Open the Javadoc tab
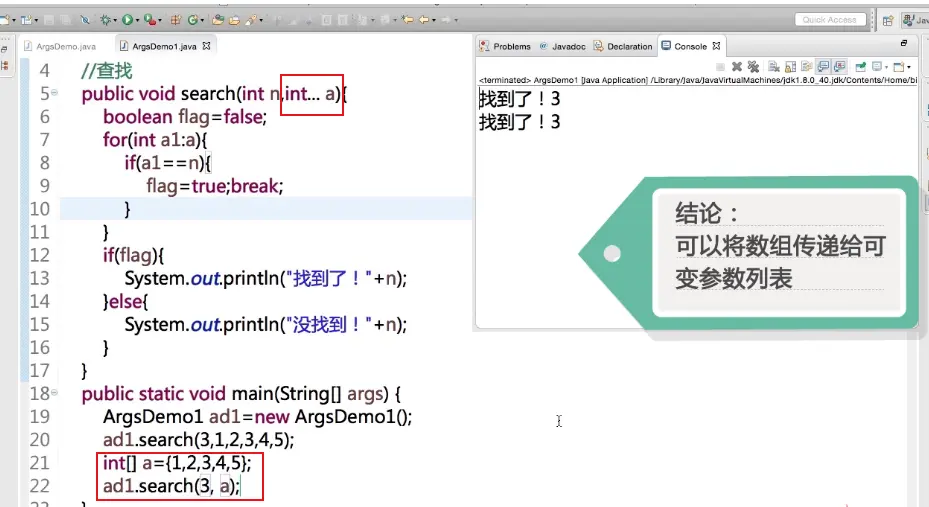The width and height of the screenshot is (929, 507). [562, 46]
